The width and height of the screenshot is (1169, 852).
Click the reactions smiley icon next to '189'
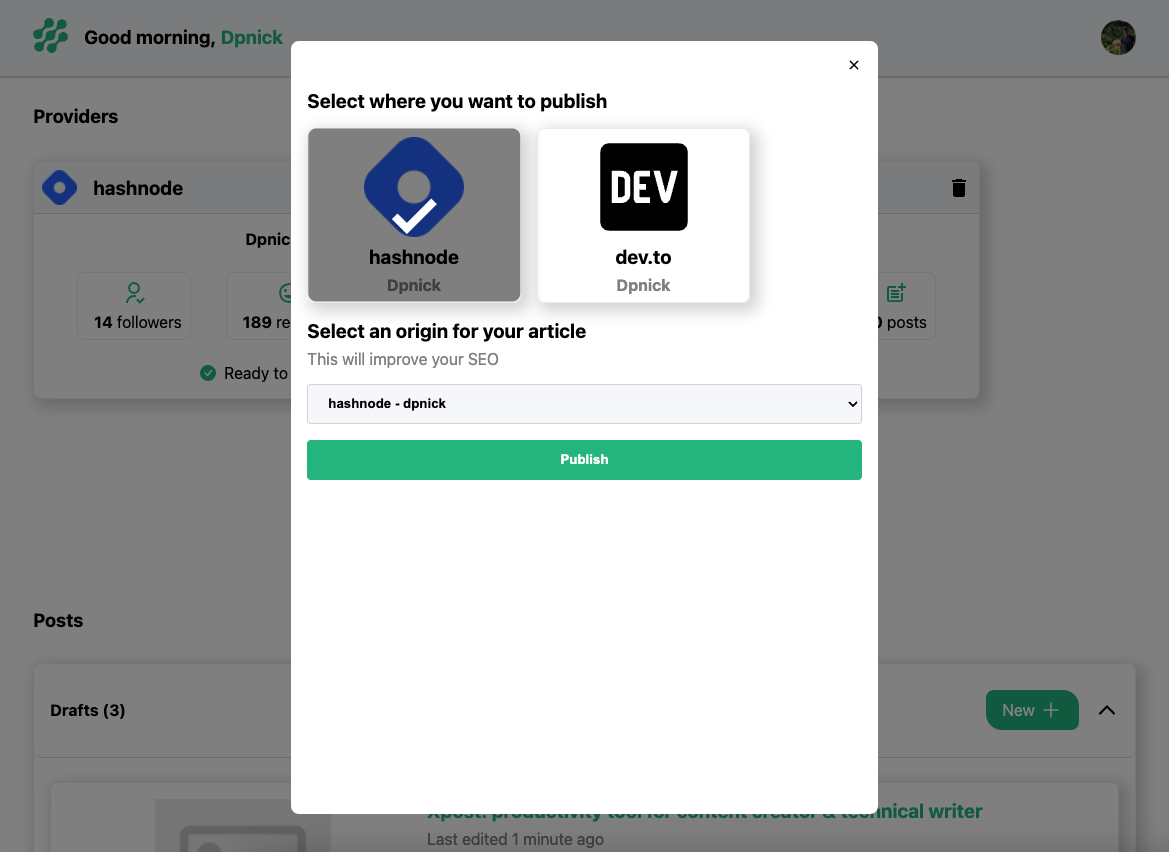[x=285, y=293]
